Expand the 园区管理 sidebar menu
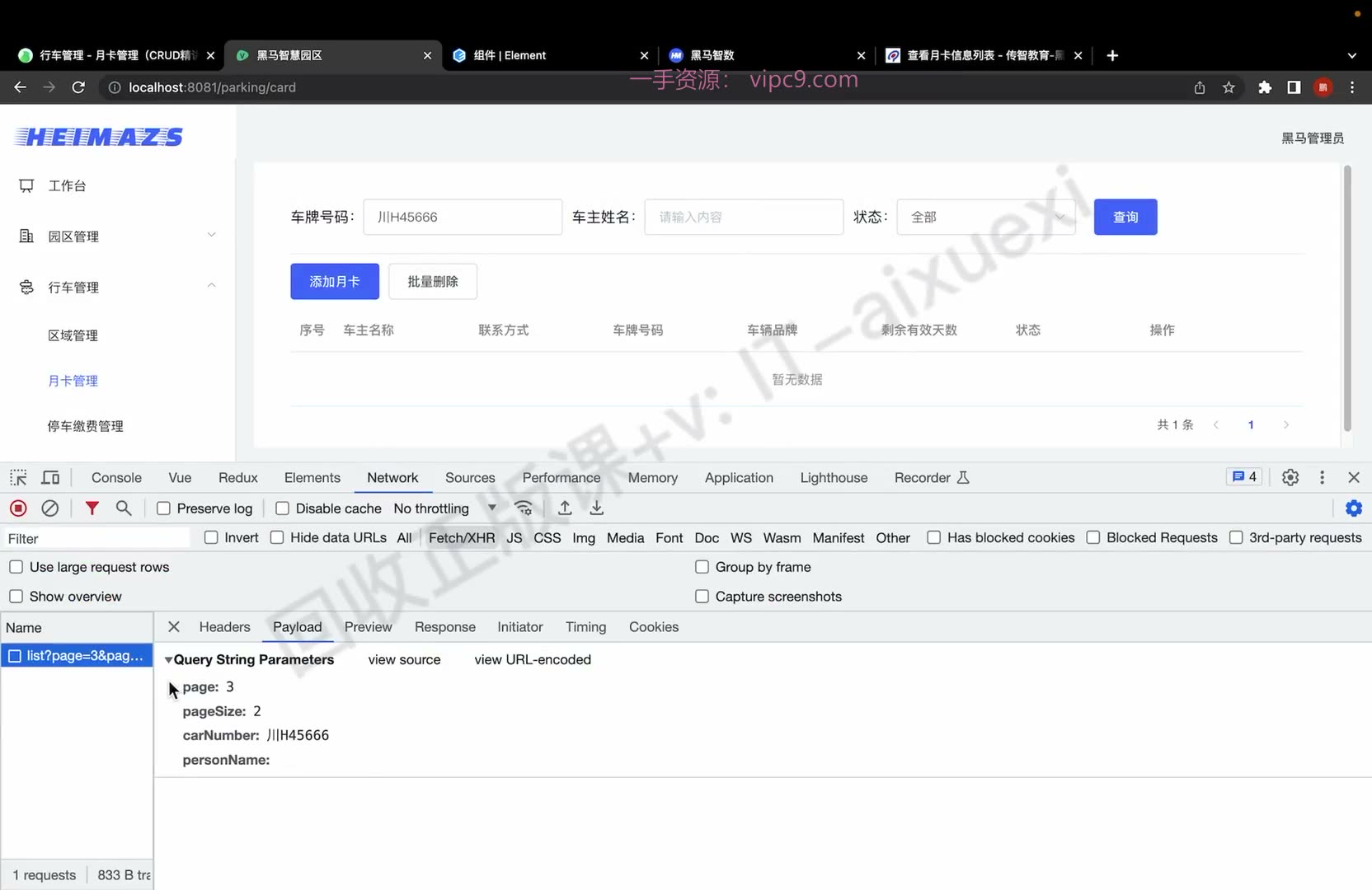The image size is (1372, 890). coord(118,237)
